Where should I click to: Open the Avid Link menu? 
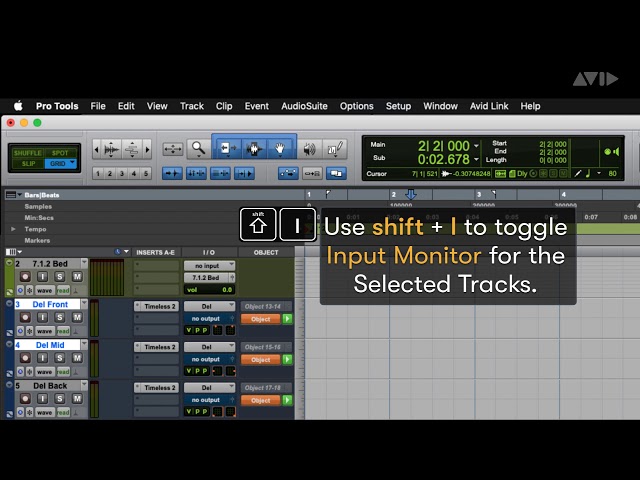click(489, 106)
